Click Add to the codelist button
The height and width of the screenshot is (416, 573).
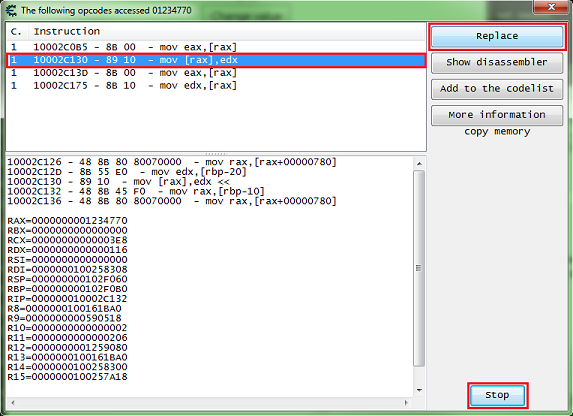click(x=497, y=89)
